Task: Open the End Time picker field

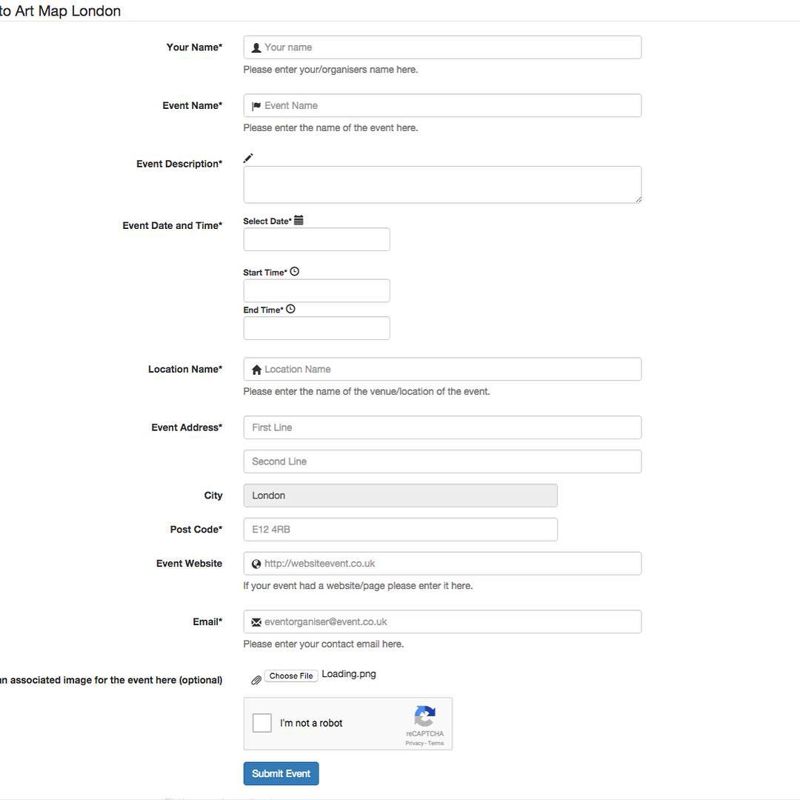Action: click(316, 329)
